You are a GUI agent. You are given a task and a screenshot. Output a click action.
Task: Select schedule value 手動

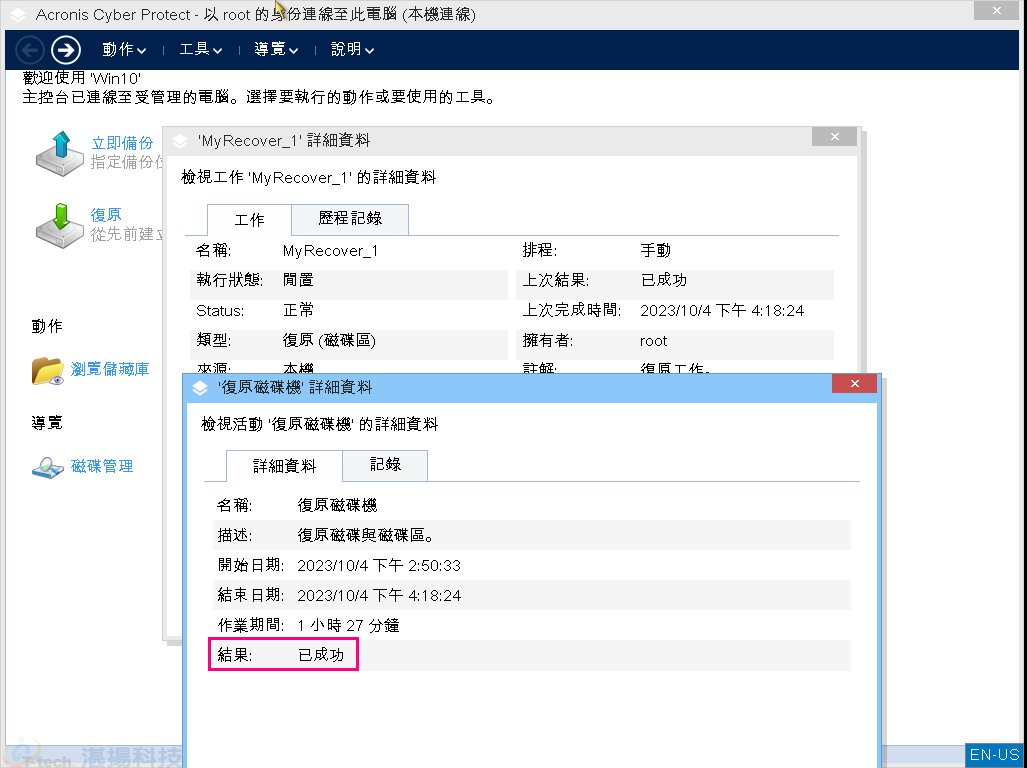[655, 250]
